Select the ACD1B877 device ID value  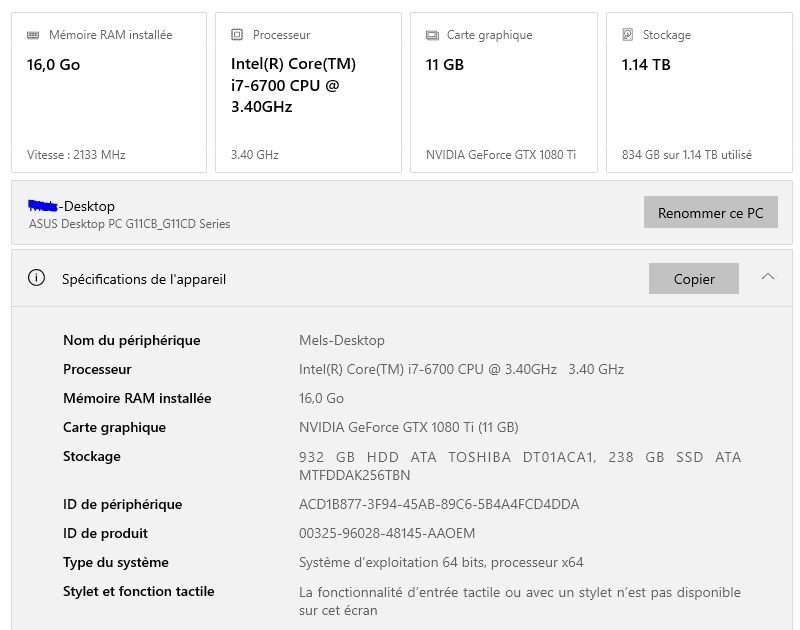pyautogui.click(x=439, y=505)
